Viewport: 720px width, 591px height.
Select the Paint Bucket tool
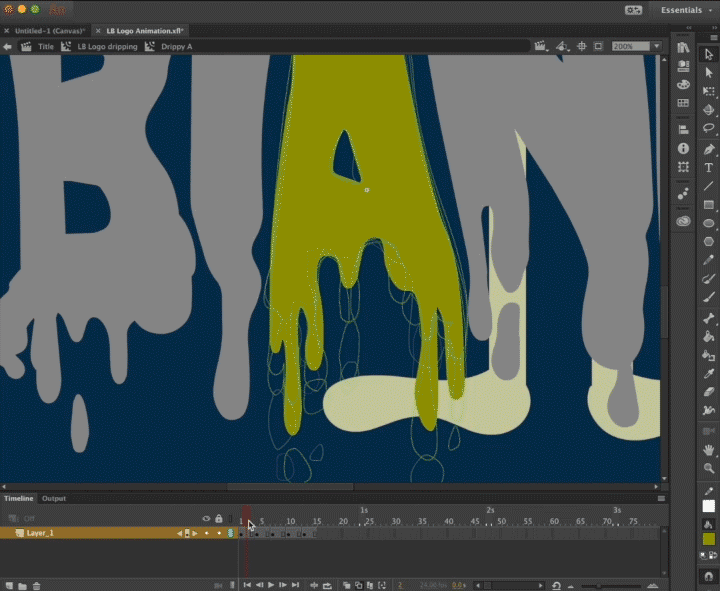[709, 335]
